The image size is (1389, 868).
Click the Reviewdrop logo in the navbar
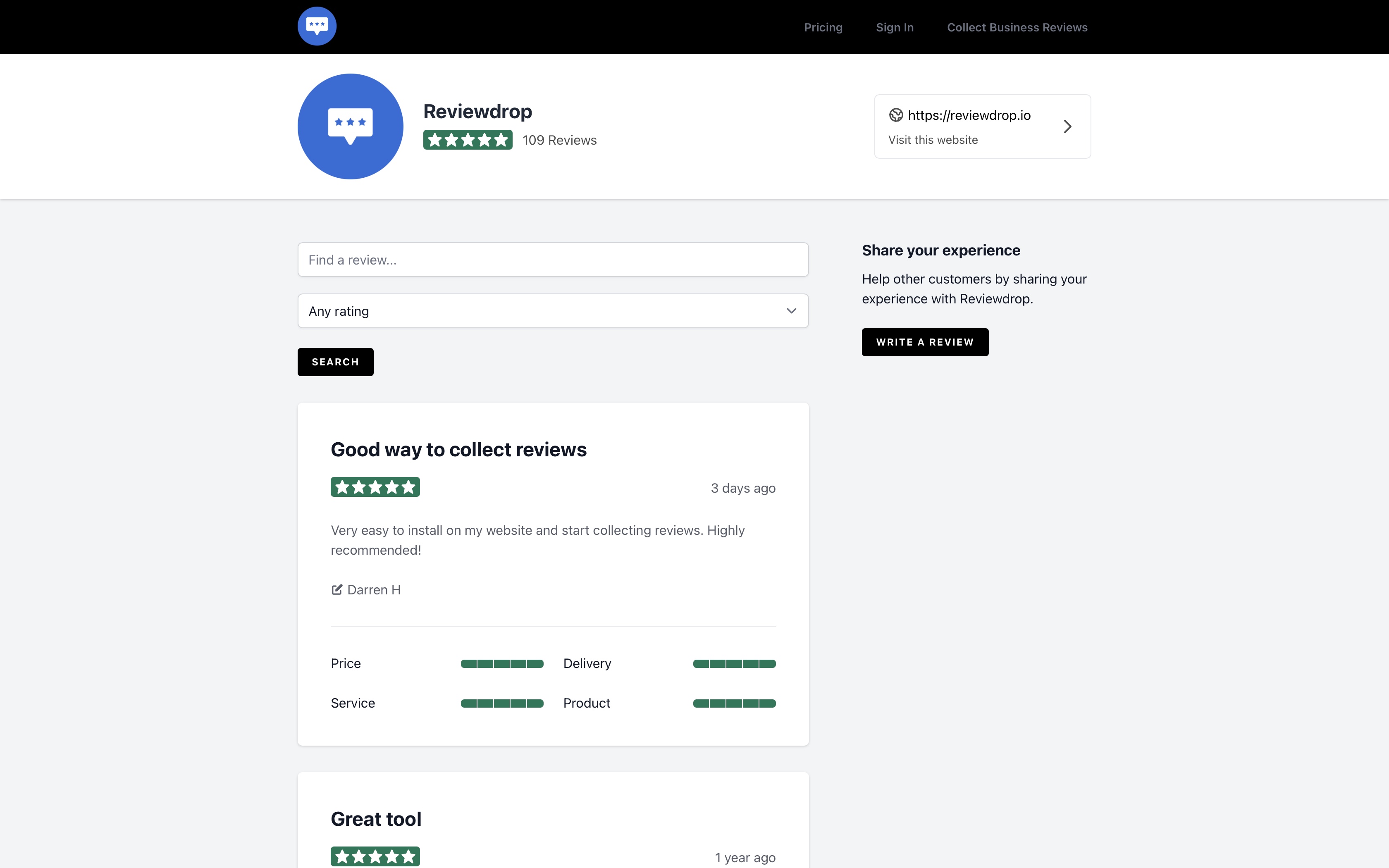click(317, 26)
